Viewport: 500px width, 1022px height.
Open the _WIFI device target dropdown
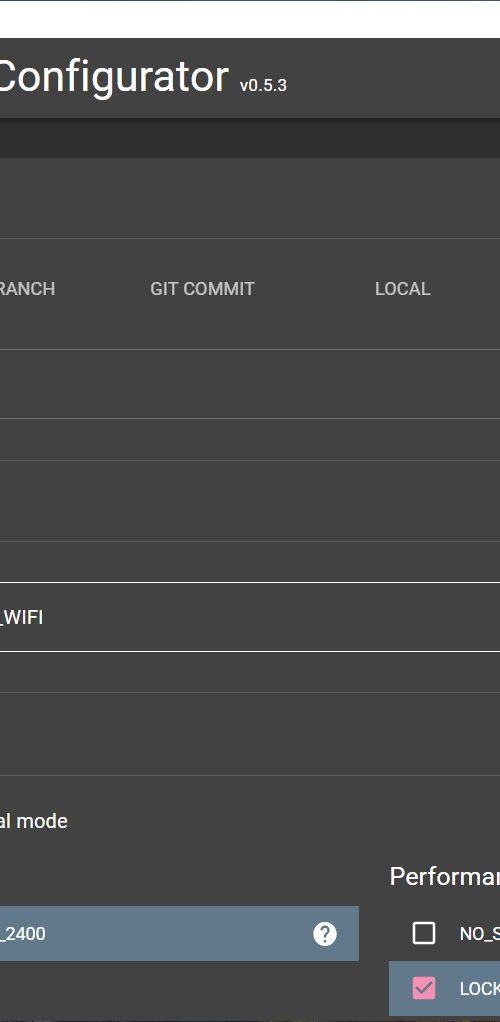(250, 617)
